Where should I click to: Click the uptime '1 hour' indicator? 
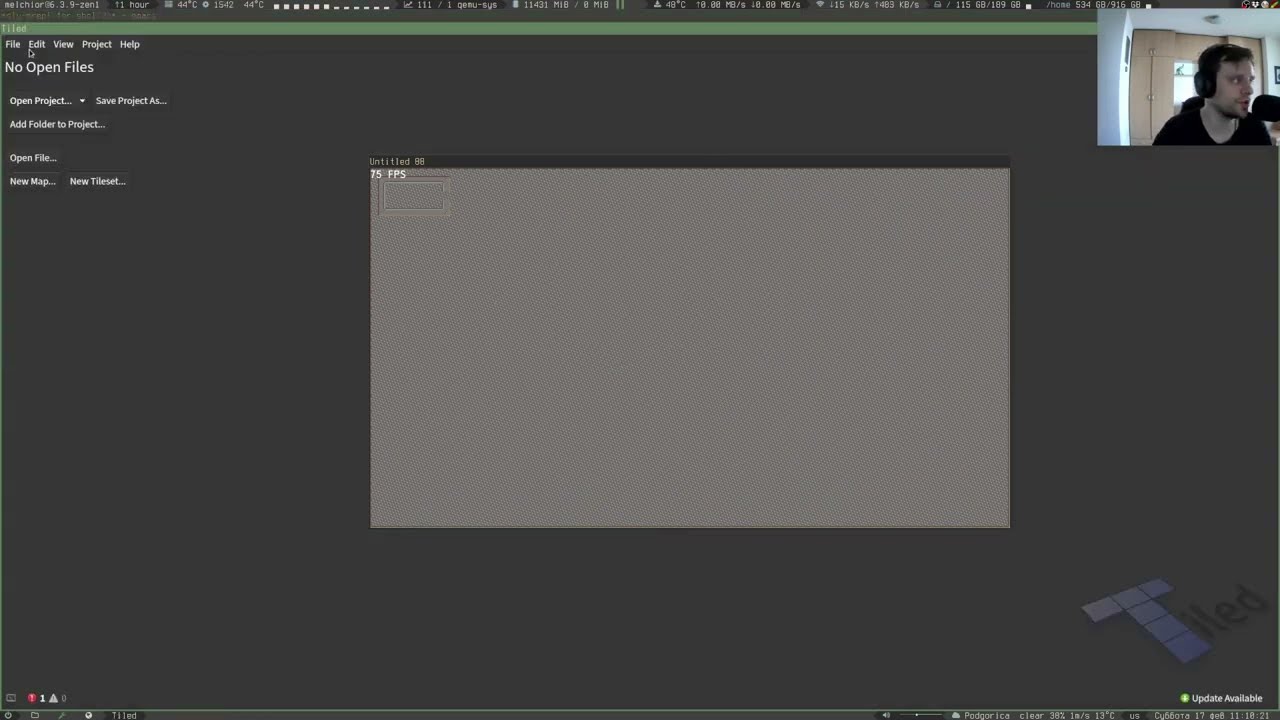point(131,5)
